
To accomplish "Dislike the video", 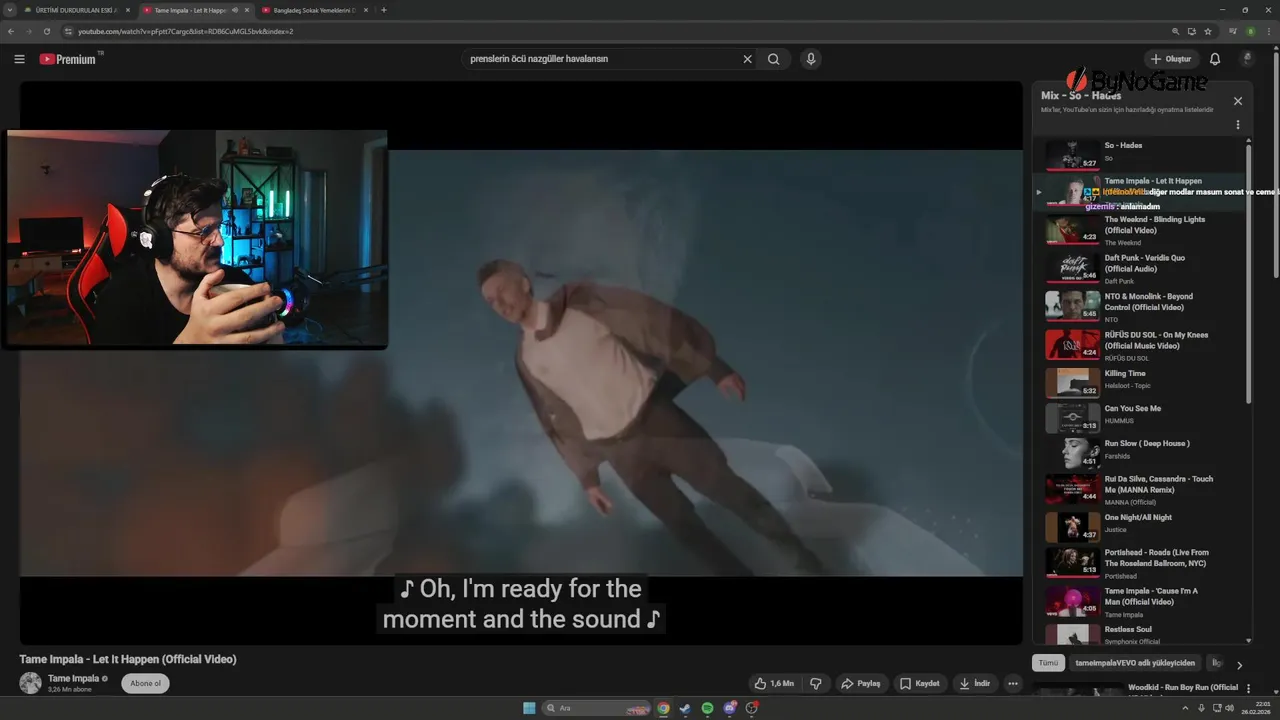I will [816, 683].
